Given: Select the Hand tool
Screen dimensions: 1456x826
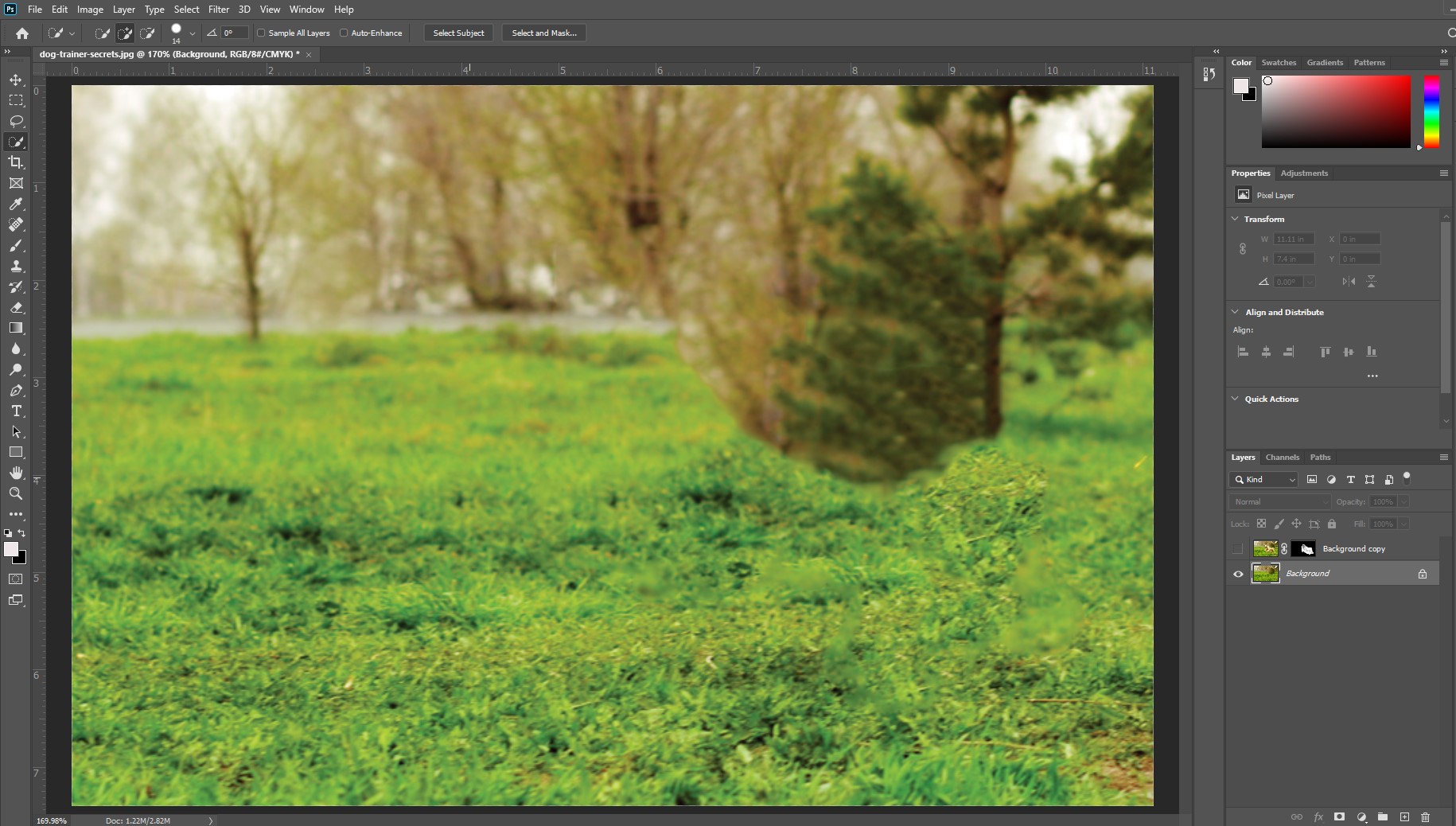Looking at the screenshot, I should click(16, 473).
